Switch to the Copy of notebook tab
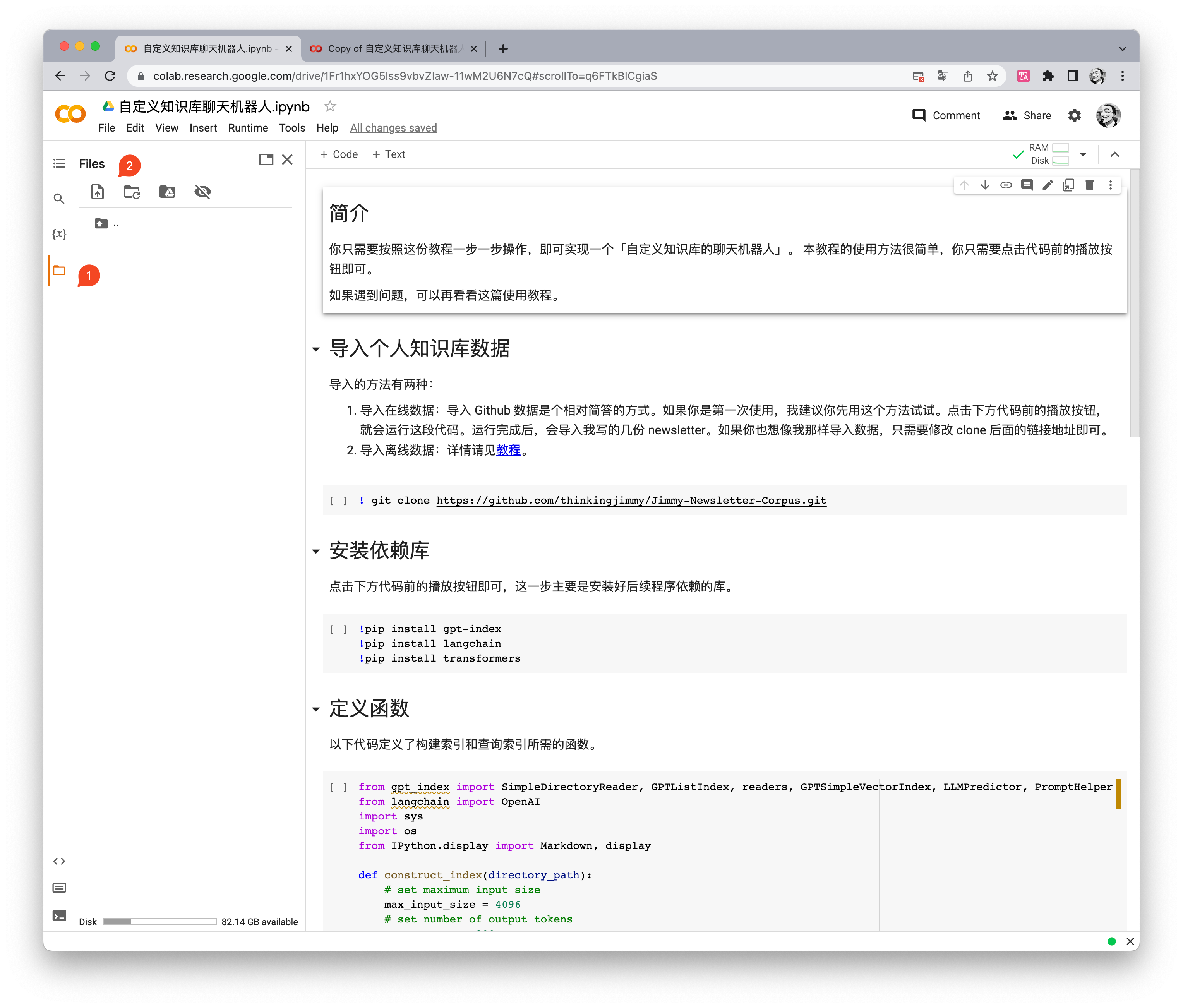 click(393, 49)
